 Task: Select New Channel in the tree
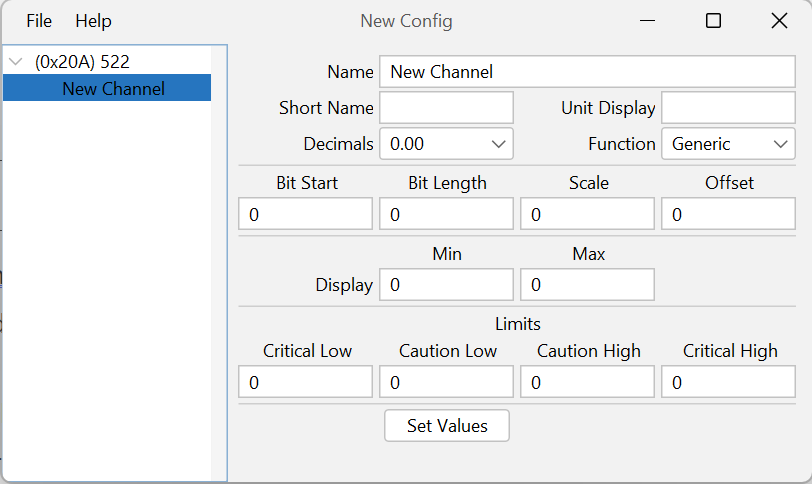[x=113, y=88]
